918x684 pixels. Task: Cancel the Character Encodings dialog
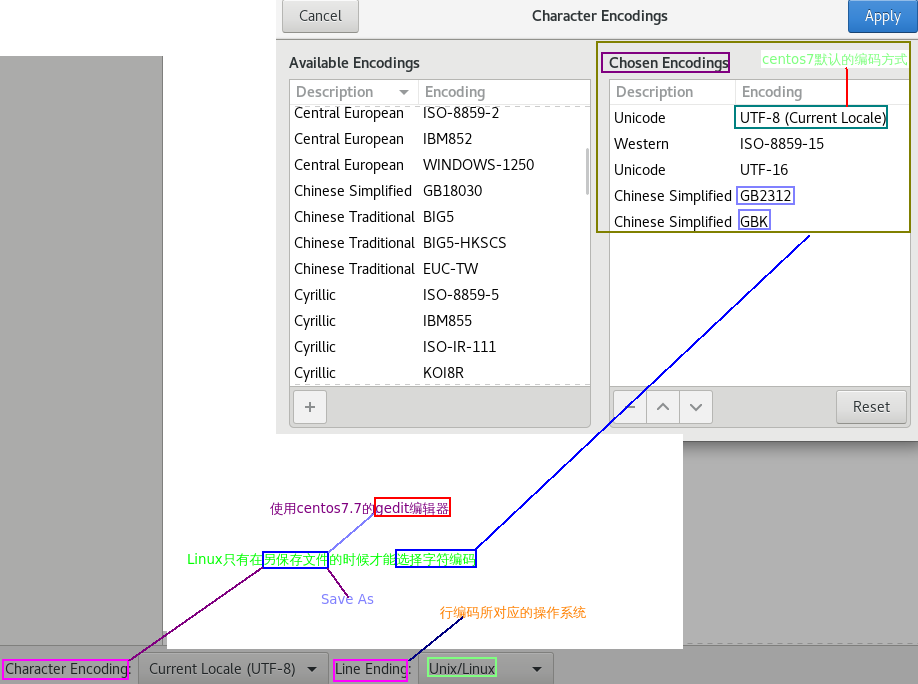320,16
